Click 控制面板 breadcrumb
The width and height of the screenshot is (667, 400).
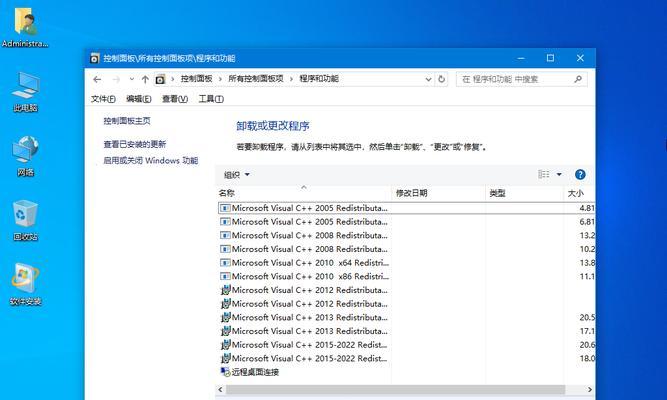196,79
